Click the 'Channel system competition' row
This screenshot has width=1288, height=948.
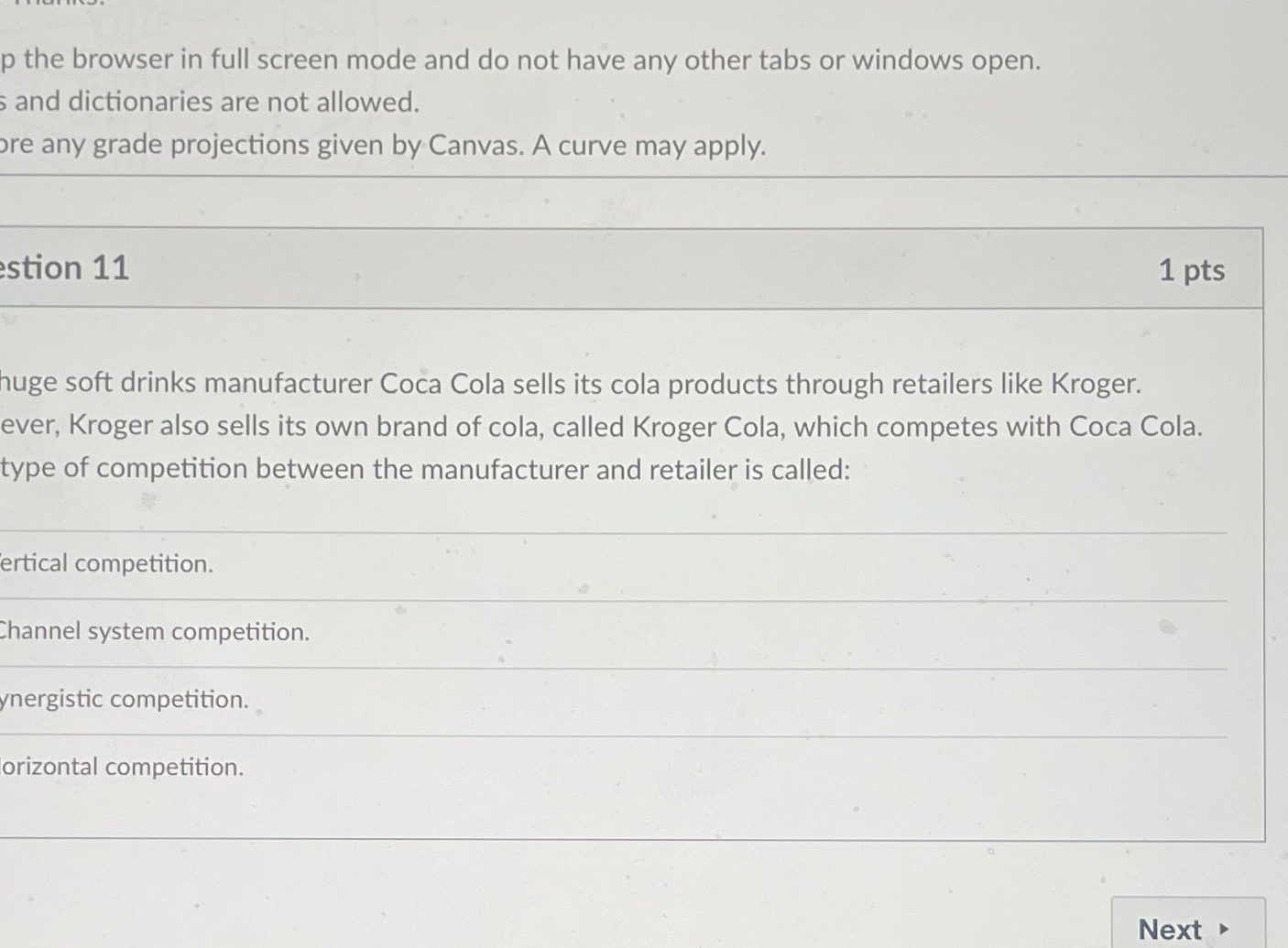[550, 630]
